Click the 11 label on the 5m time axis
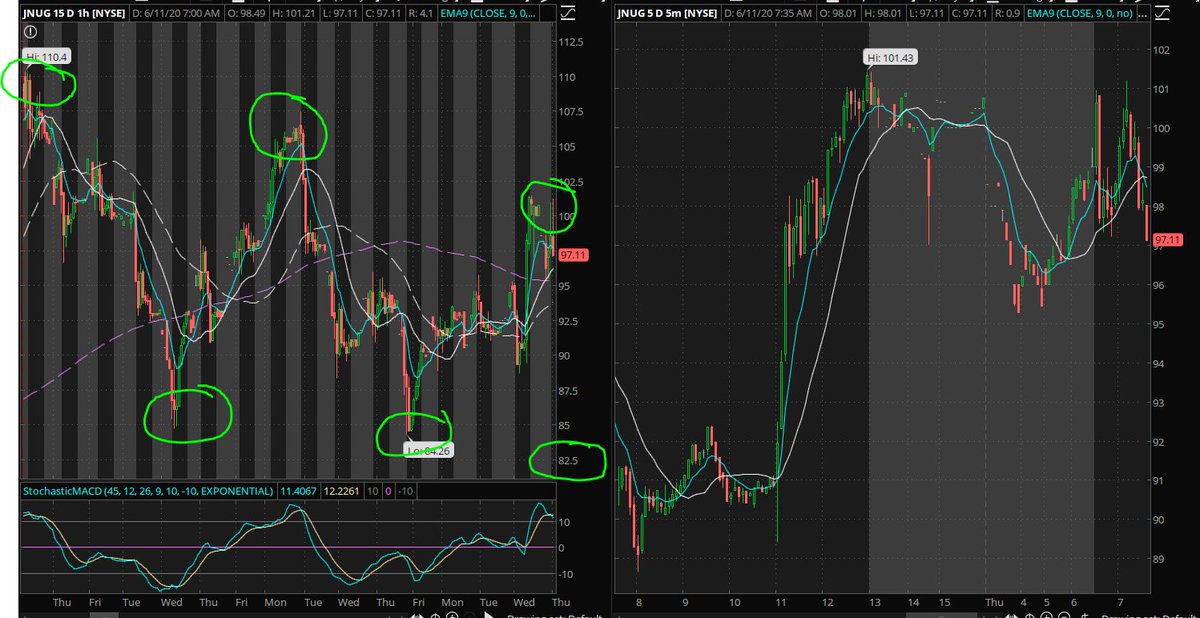The image size is (1200, 618). click(783, 603)
